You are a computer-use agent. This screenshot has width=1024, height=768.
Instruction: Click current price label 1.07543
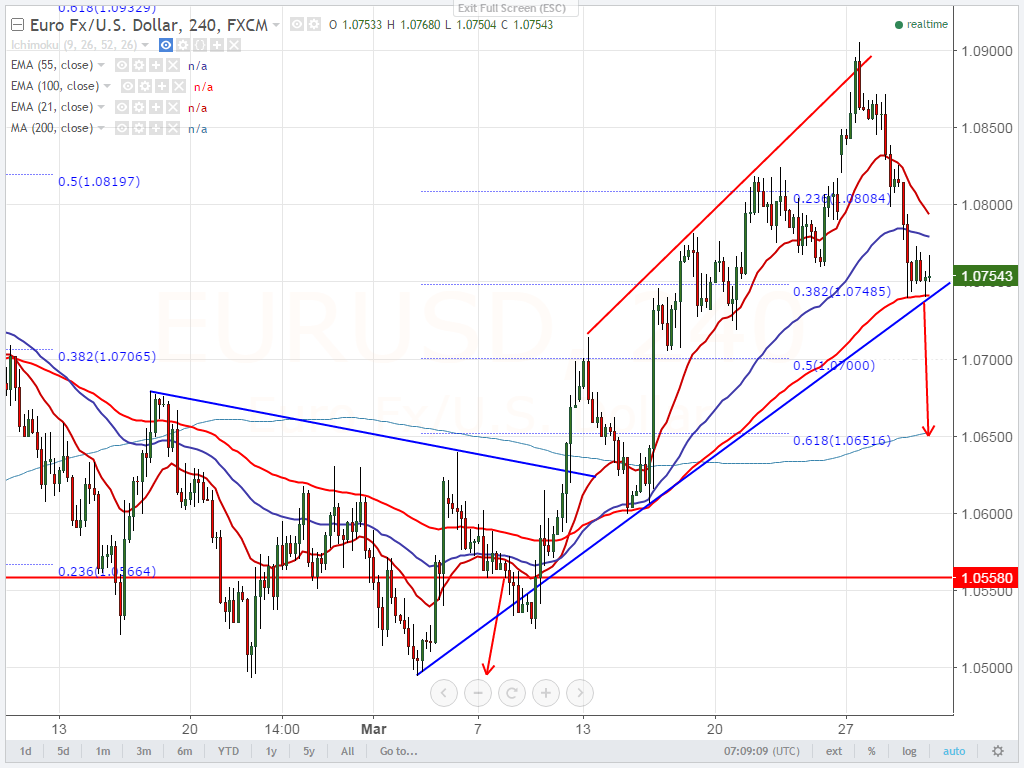pos(986,276)
